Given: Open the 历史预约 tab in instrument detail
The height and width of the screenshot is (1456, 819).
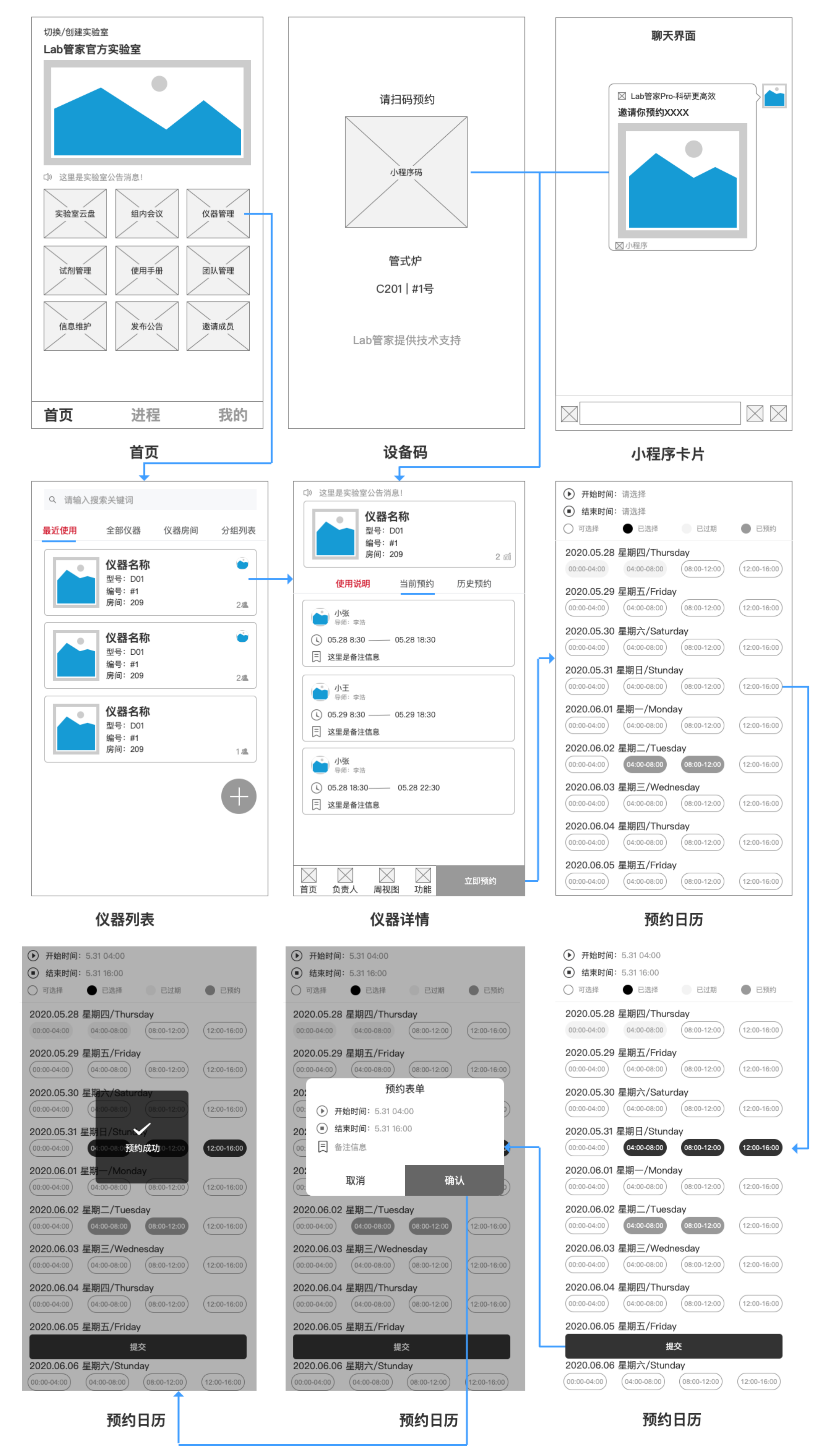Looking at the screenshot, I should click(x=474, y=583).
